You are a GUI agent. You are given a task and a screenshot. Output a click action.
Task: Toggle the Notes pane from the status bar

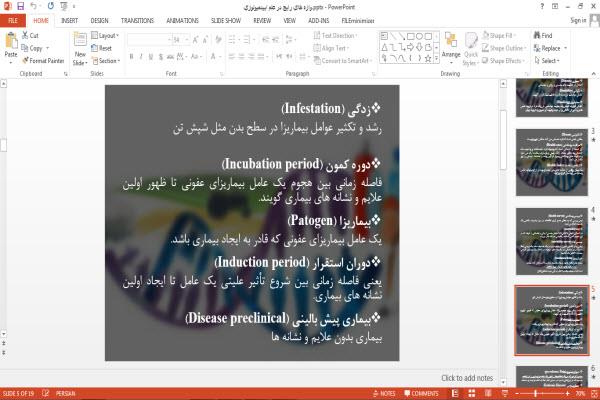[x=384, y=393]
